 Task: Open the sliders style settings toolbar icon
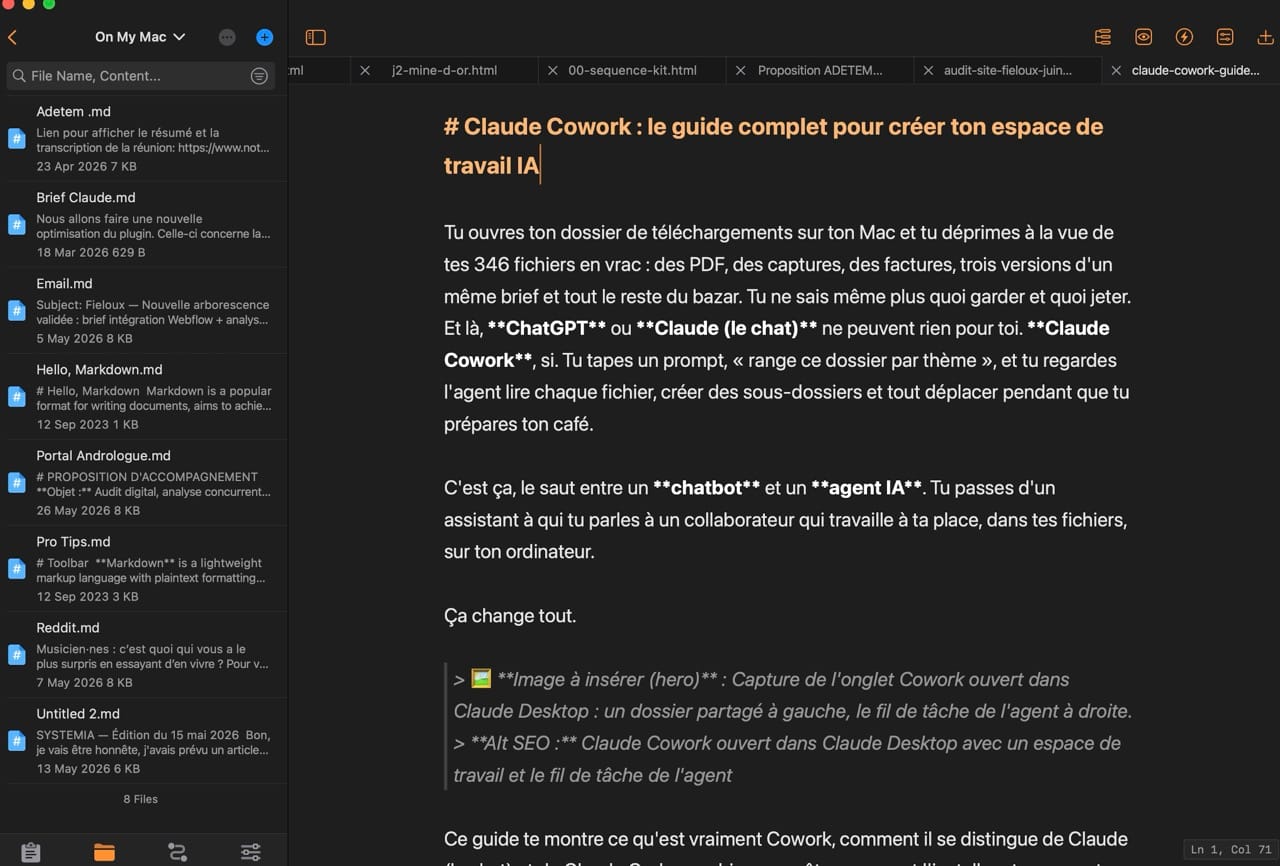point(1225,37)
